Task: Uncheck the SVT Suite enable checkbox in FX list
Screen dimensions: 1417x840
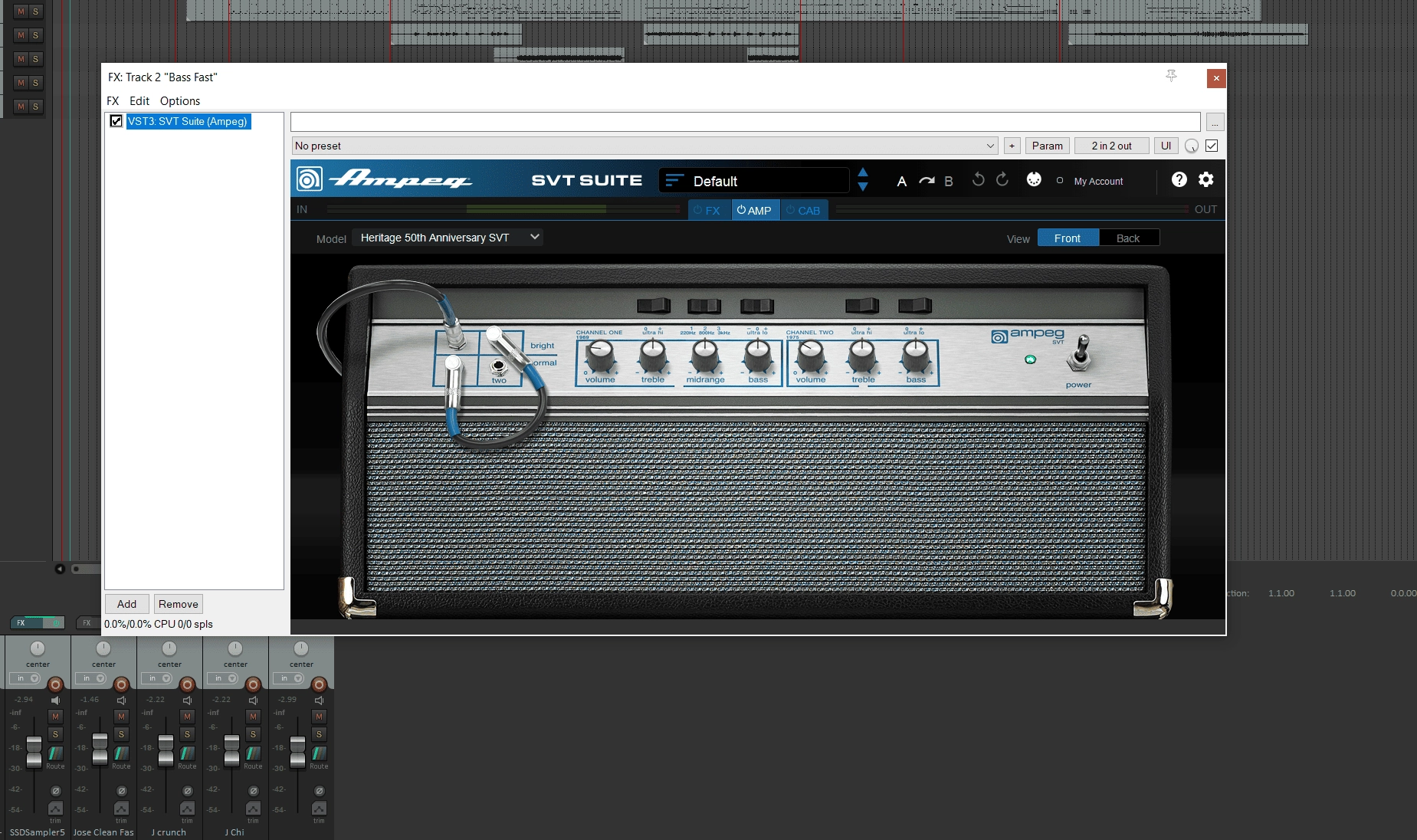Action: tap(116, 121)
